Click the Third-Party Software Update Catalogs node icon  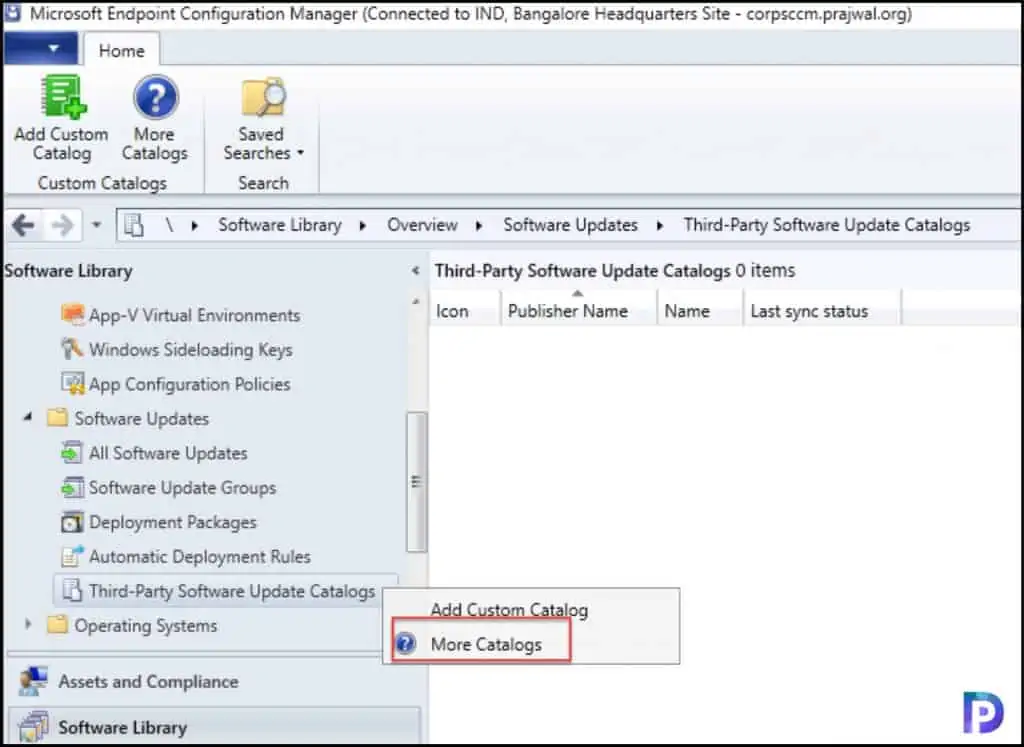pyautogui.click(x=72, y=590)
